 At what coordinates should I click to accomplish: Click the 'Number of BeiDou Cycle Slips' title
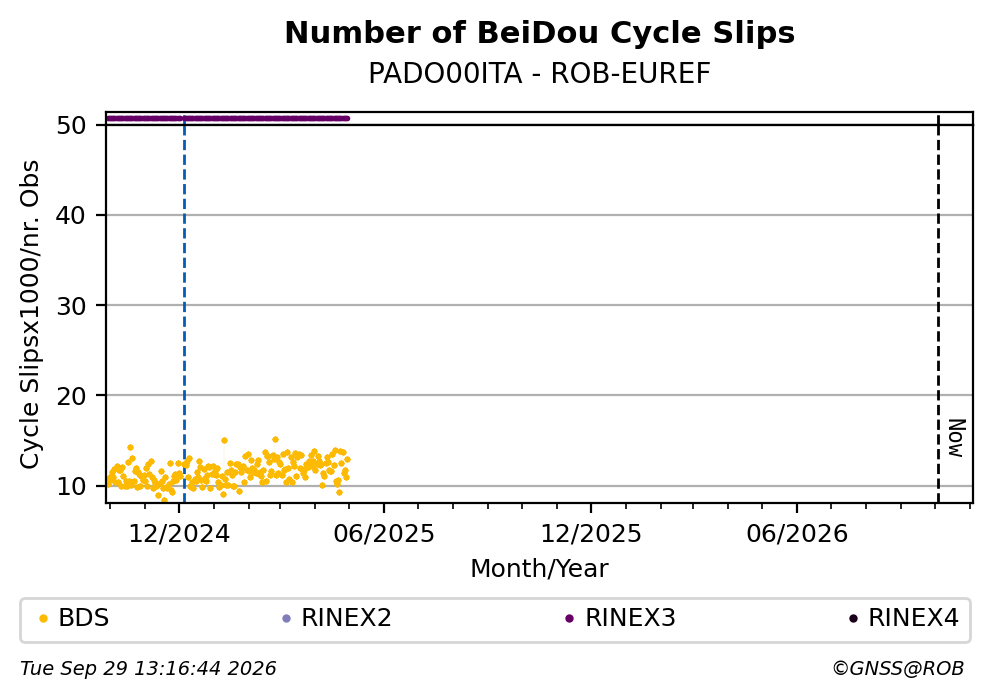click(540, 33)
